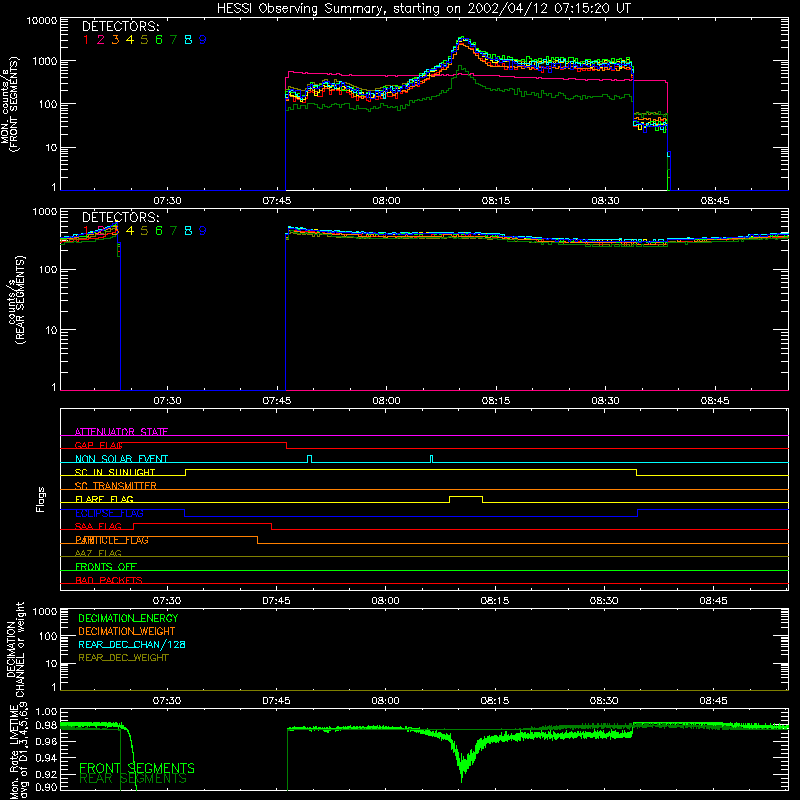Select detector 8 in the front segments legend
Image resolution: width=800 pixels, height=800 pixels.
(188, 40)
